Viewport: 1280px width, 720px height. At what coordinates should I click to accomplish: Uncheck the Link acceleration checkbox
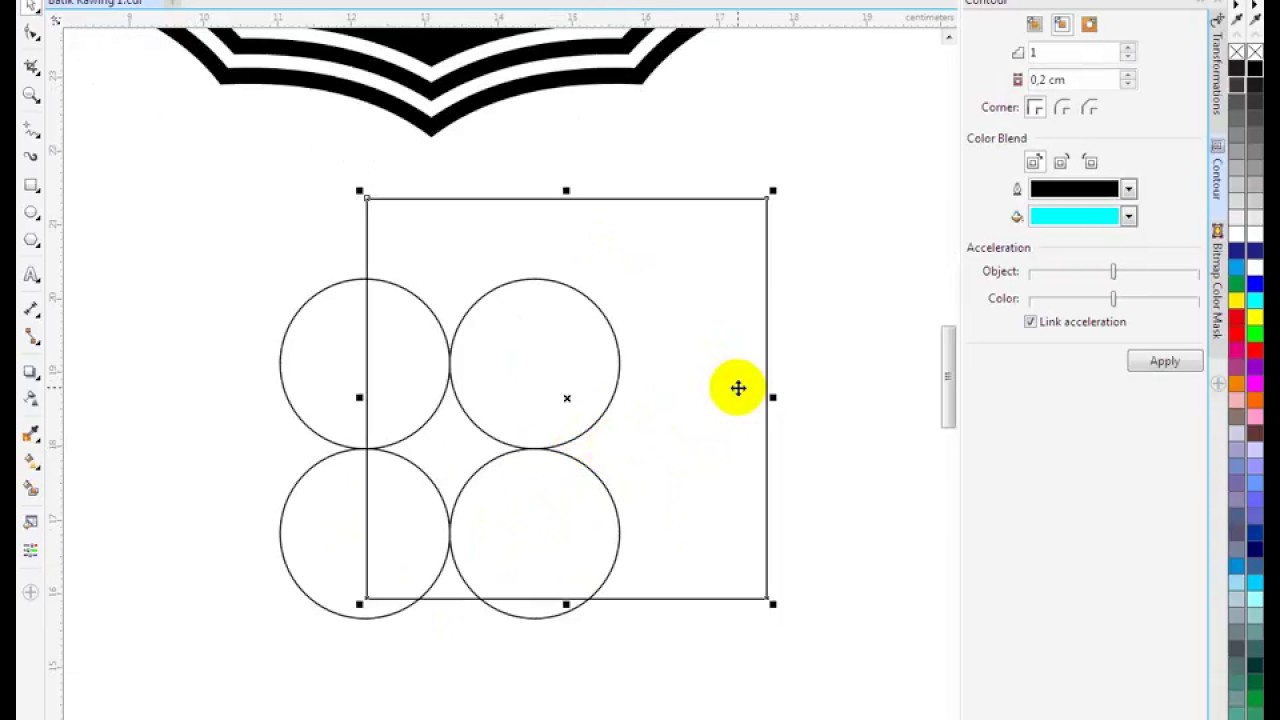(x=1030, y=322)
